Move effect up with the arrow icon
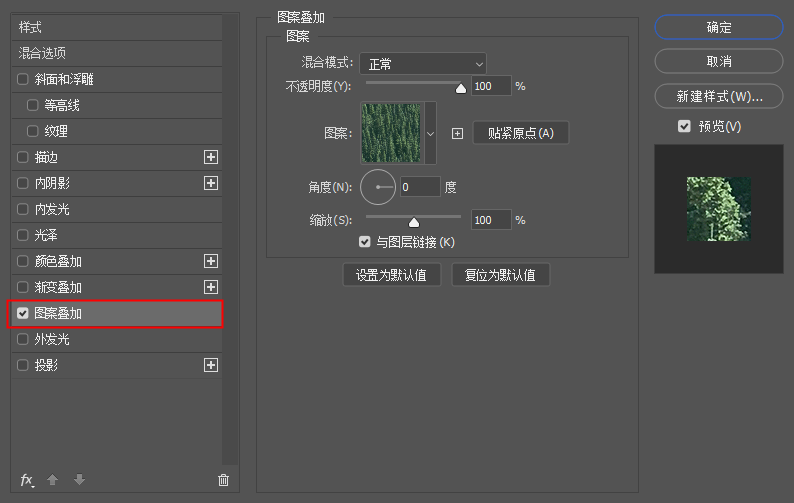 point(53,479)
